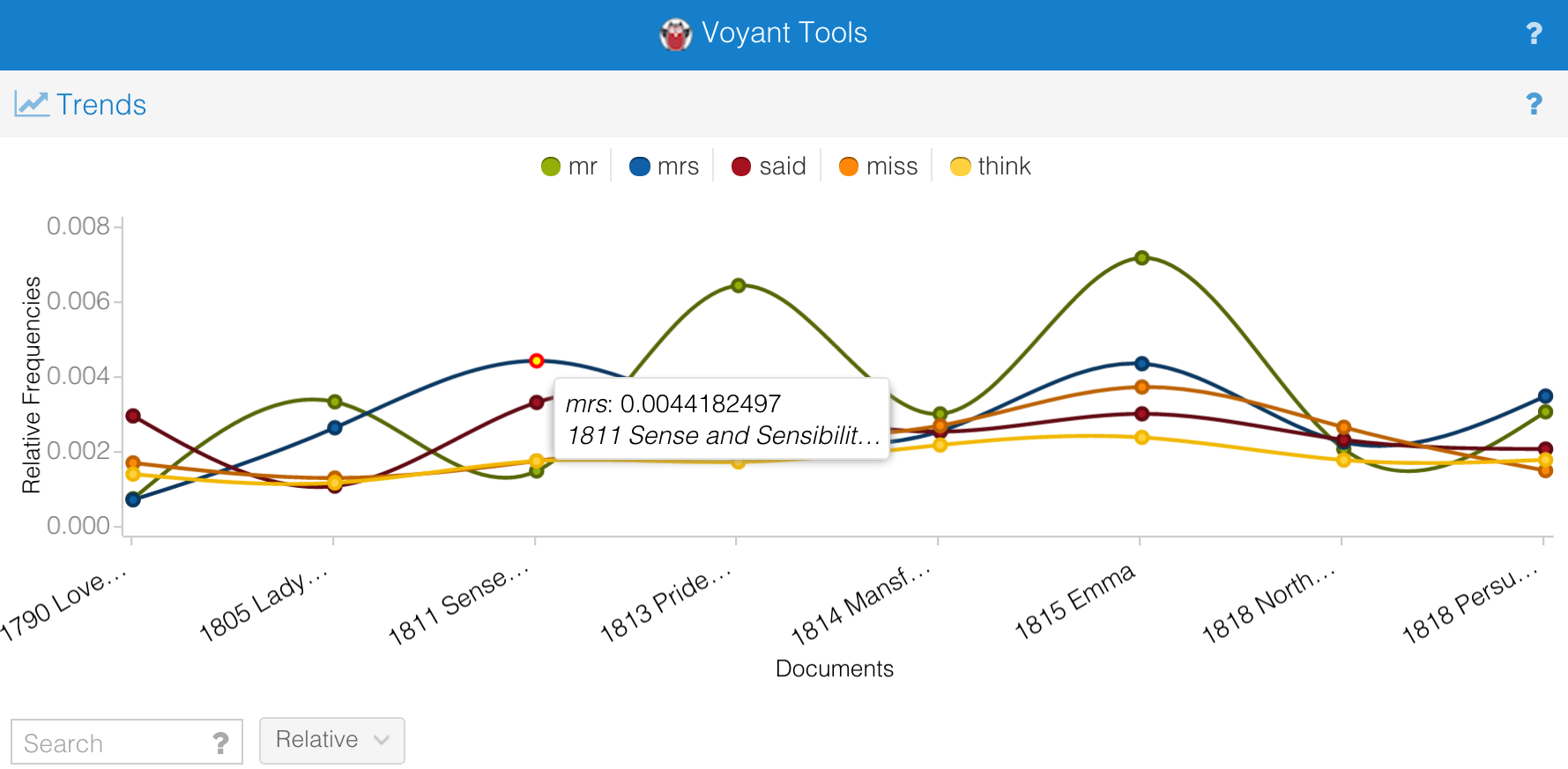Click the yellow think legend marker
The height and width of the screenshot is (769, 1568).
click(x=961, y=166)
